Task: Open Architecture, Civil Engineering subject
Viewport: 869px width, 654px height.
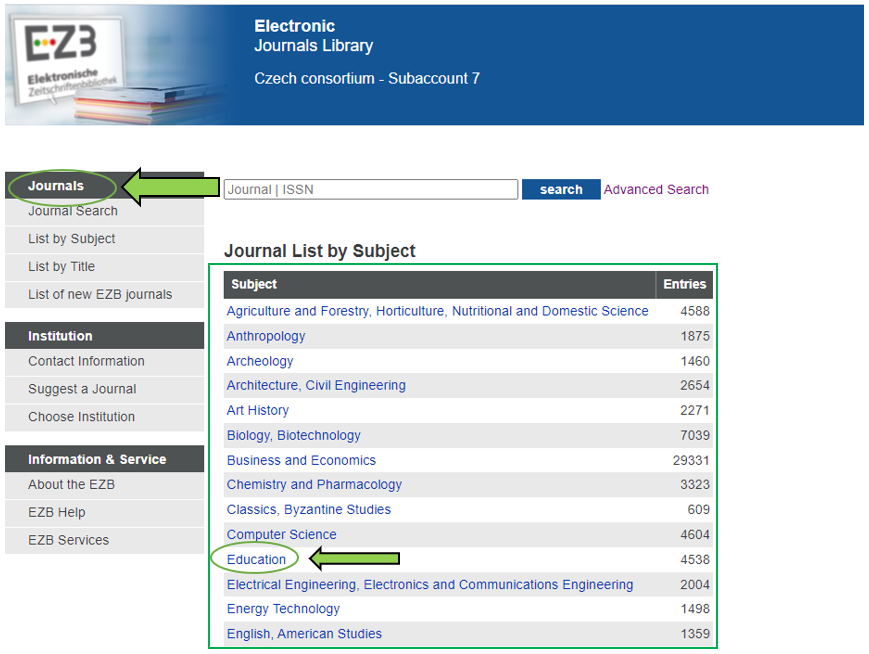Action: point(316,385)
